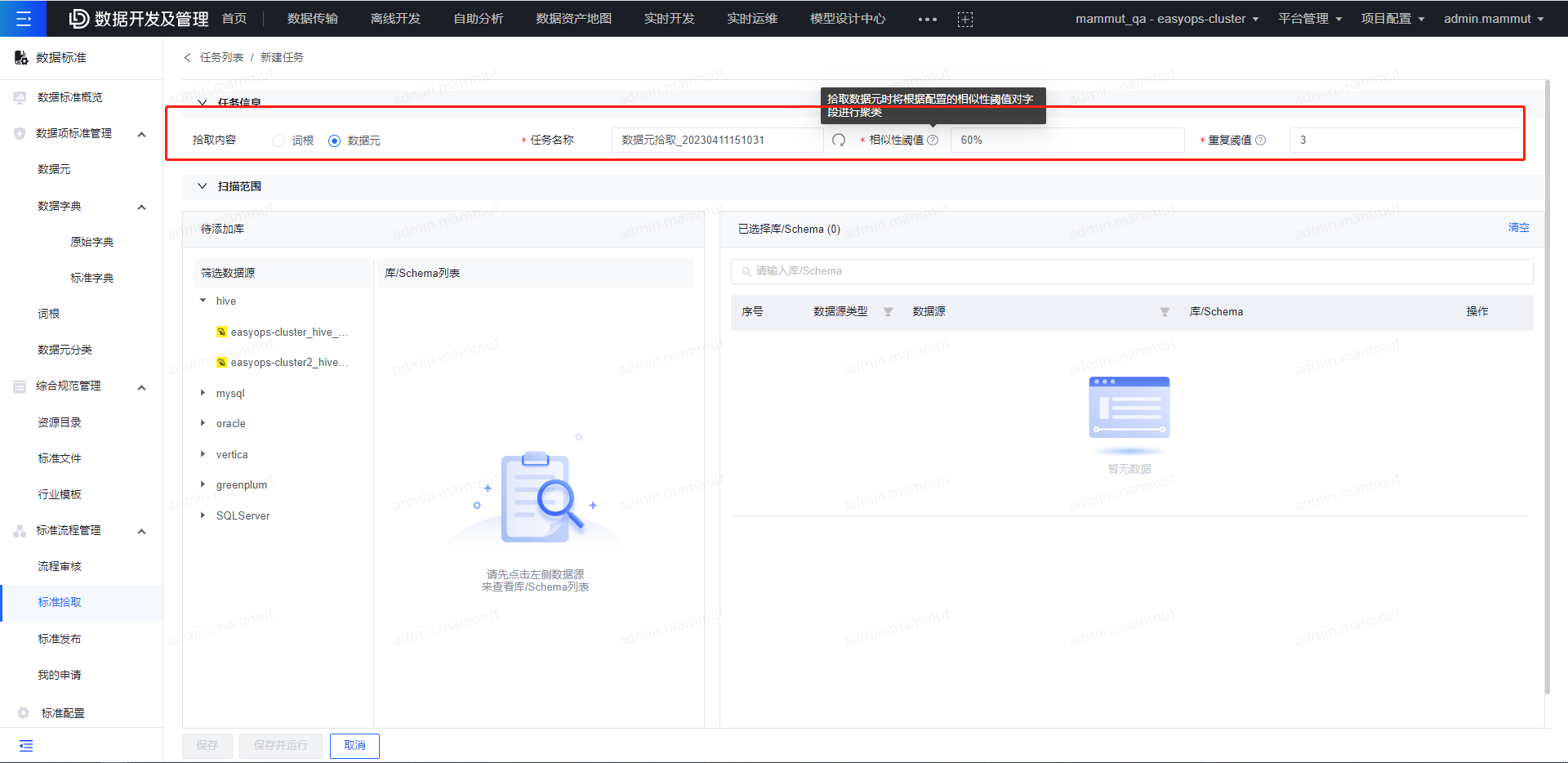
Task: Click the 综合规范管理 list icon
Action: tap(20, 386)
